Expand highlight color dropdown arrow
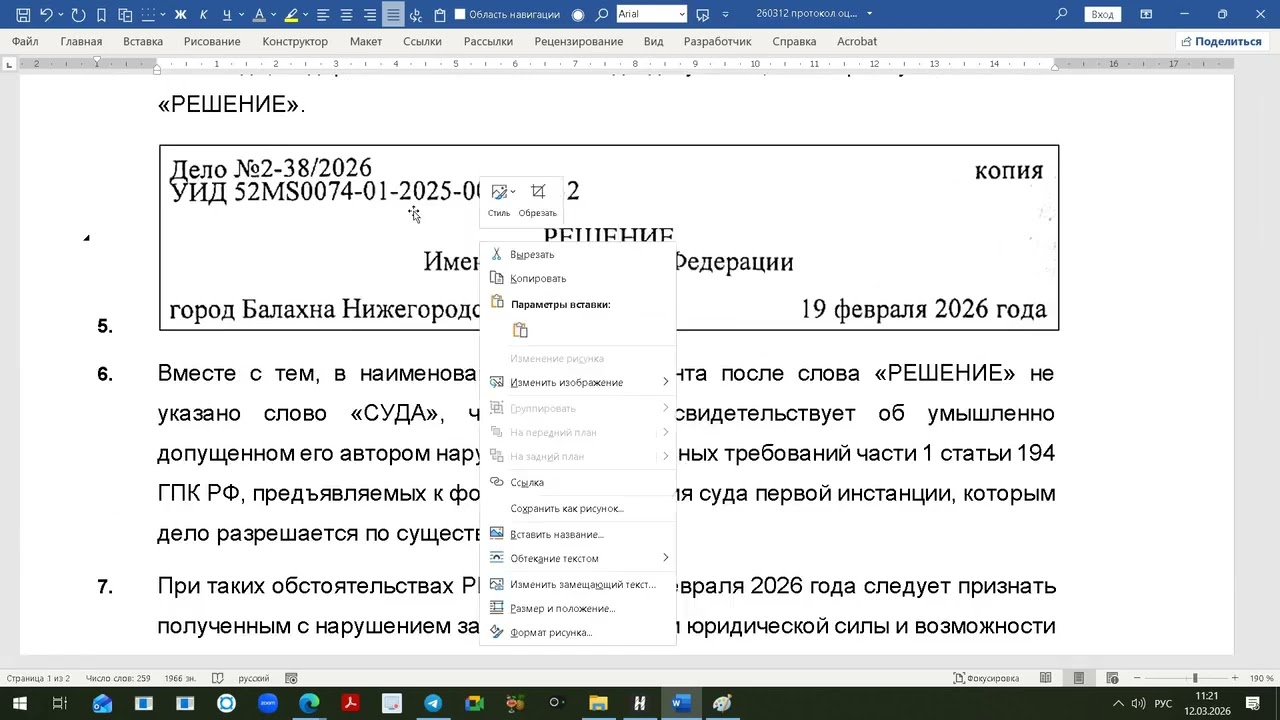The height and width of the screenshot is (720, 1280). coord(306,15)
